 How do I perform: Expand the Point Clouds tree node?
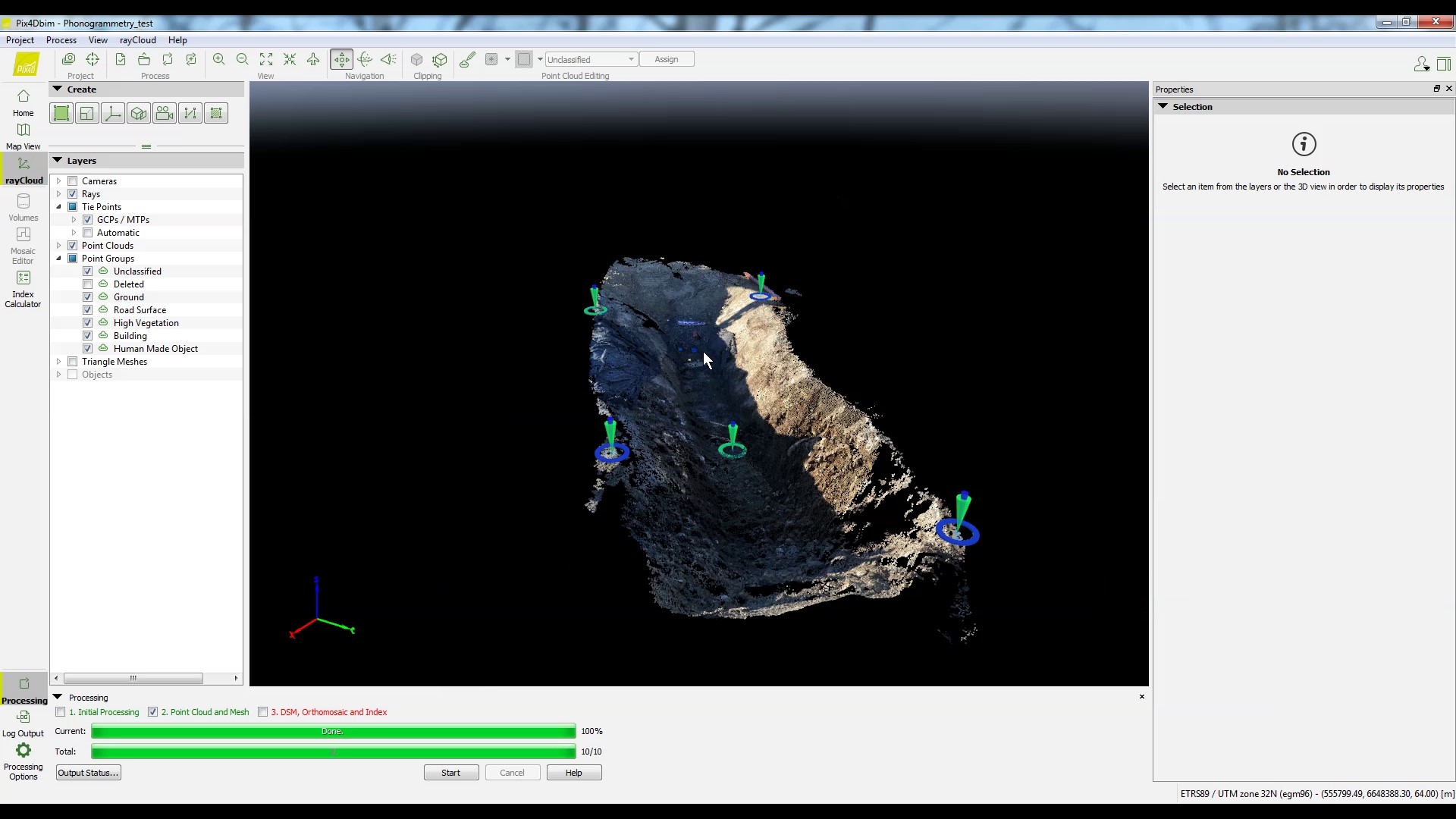tap(59, 246)
